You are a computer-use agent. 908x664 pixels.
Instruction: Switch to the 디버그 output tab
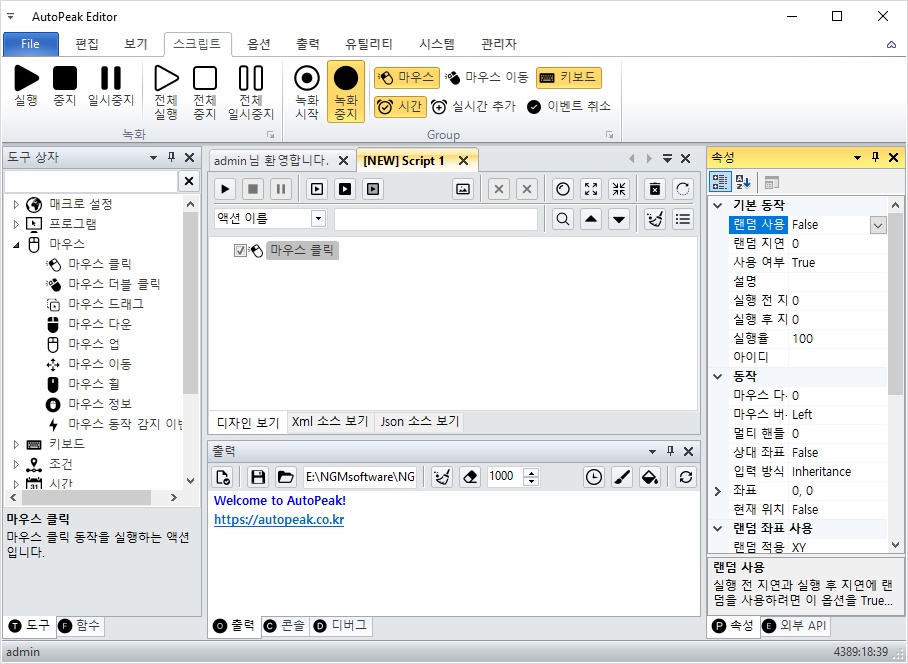pyautogui.click(x=340, y=626)
